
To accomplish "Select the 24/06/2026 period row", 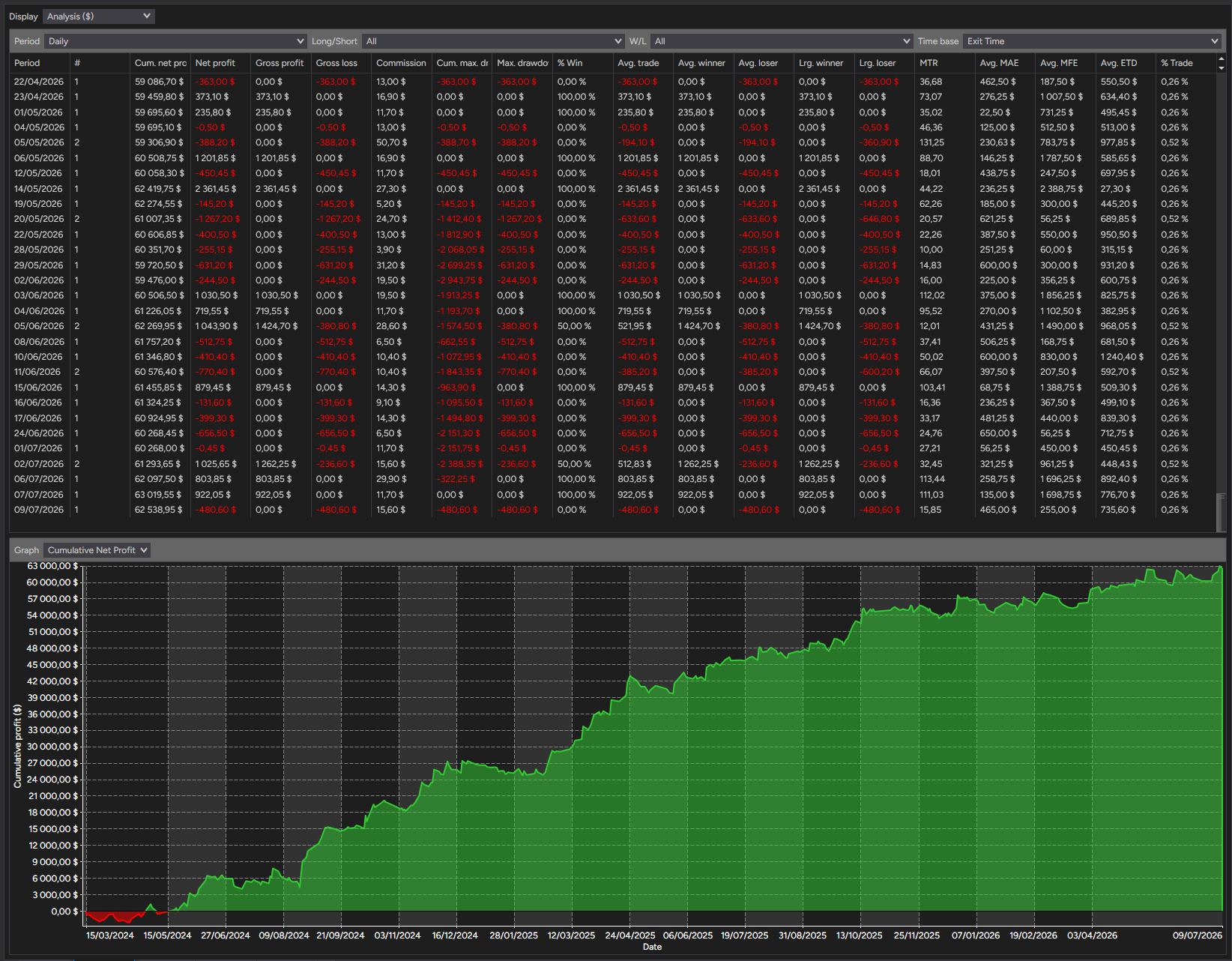I will (x=613, y=433).
